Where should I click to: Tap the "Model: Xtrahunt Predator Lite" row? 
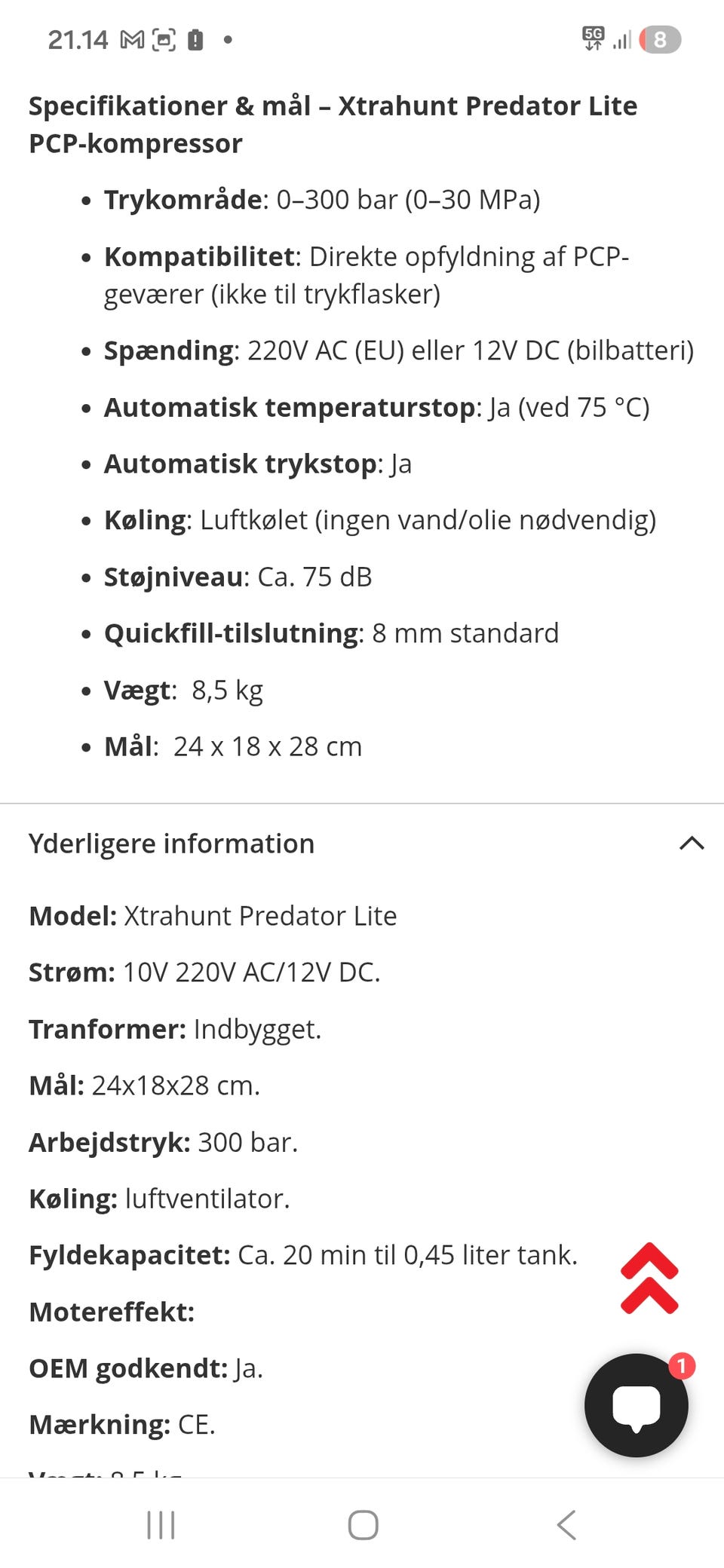point(213,916)
